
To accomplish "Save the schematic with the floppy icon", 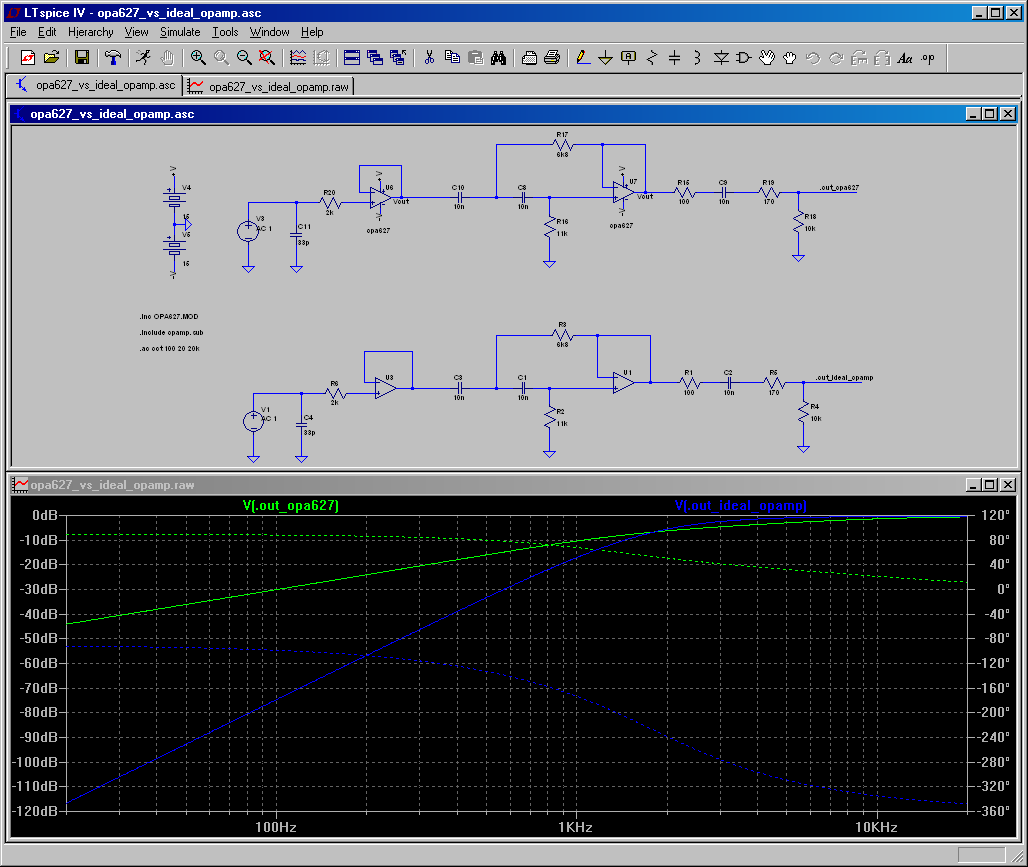I will click(x=82, y=58).
